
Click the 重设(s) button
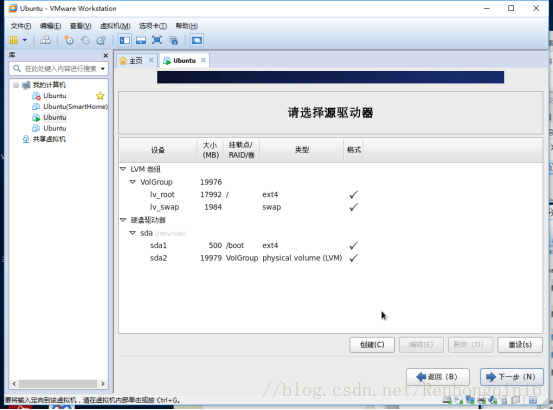click(x=520, y=345)
